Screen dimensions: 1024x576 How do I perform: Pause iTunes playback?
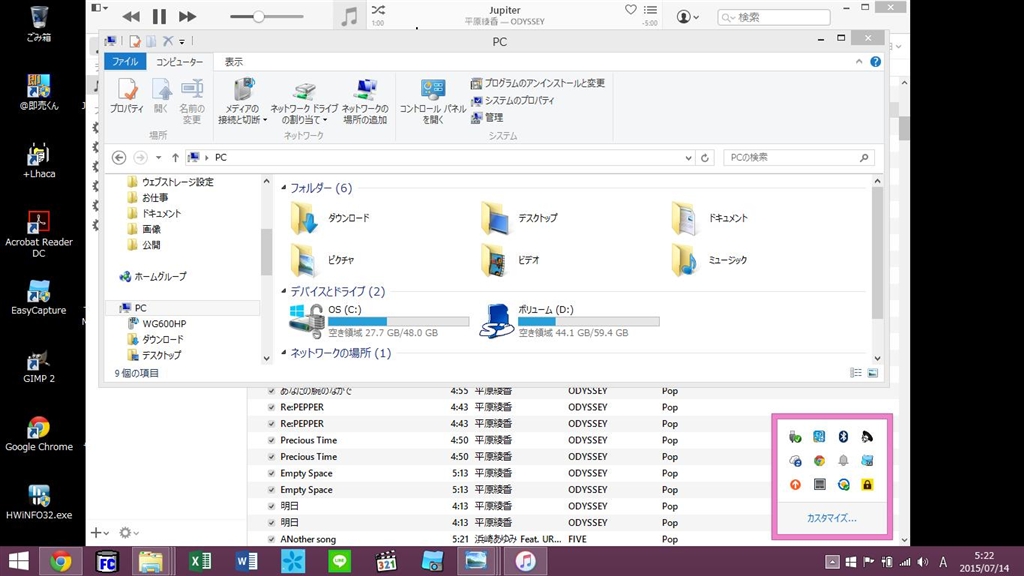[x=159, y=16]
